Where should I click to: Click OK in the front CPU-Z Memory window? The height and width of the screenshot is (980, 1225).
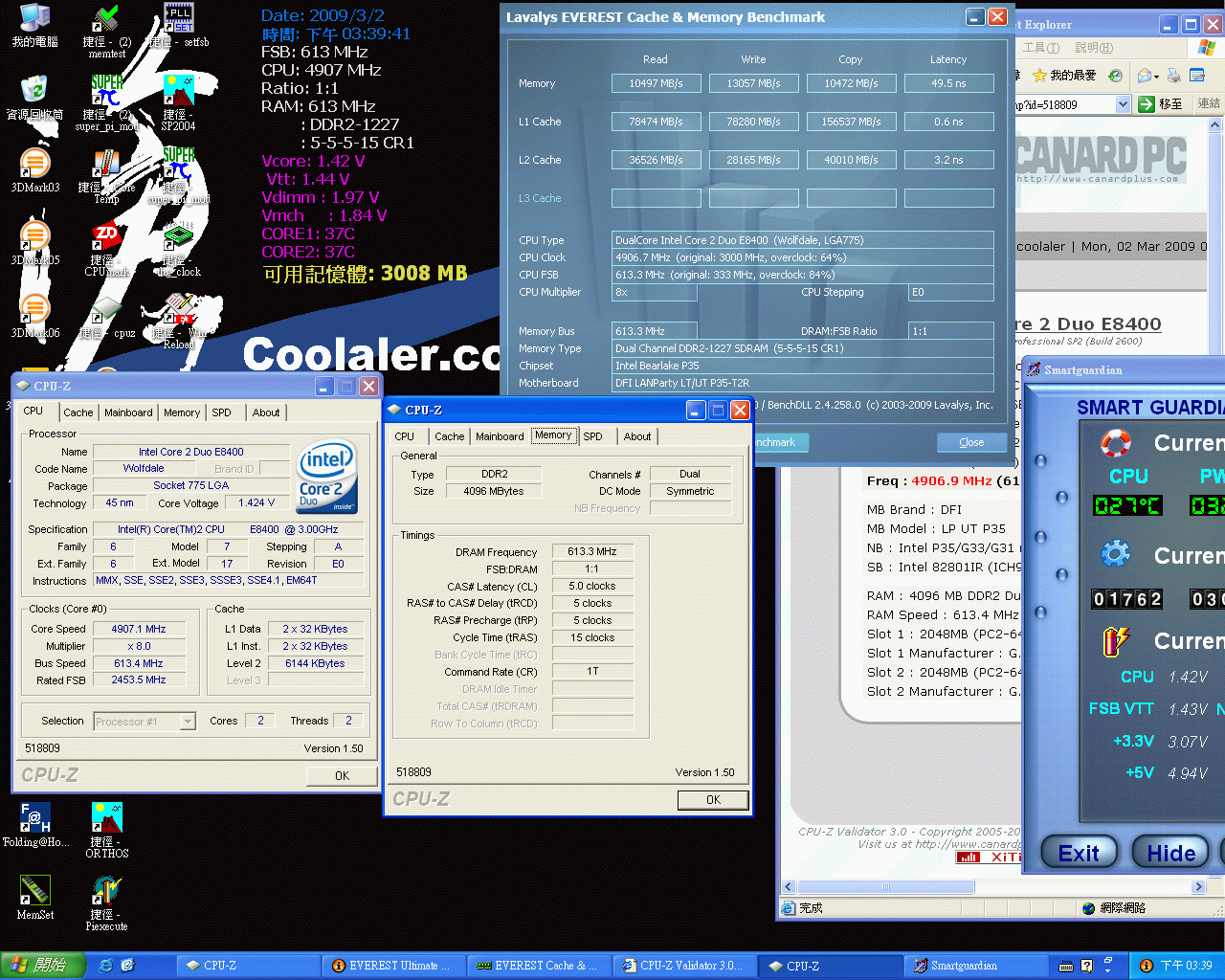(713, 800)
